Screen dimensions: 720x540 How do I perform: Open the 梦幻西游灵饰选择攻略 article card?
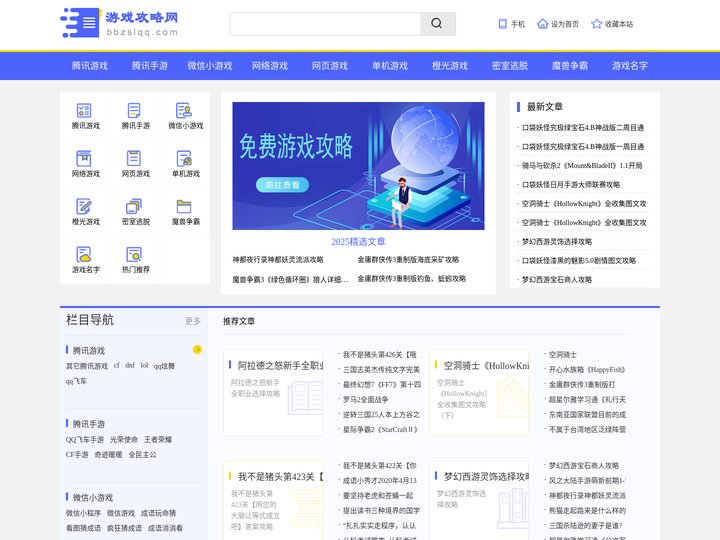click(479, 501)
